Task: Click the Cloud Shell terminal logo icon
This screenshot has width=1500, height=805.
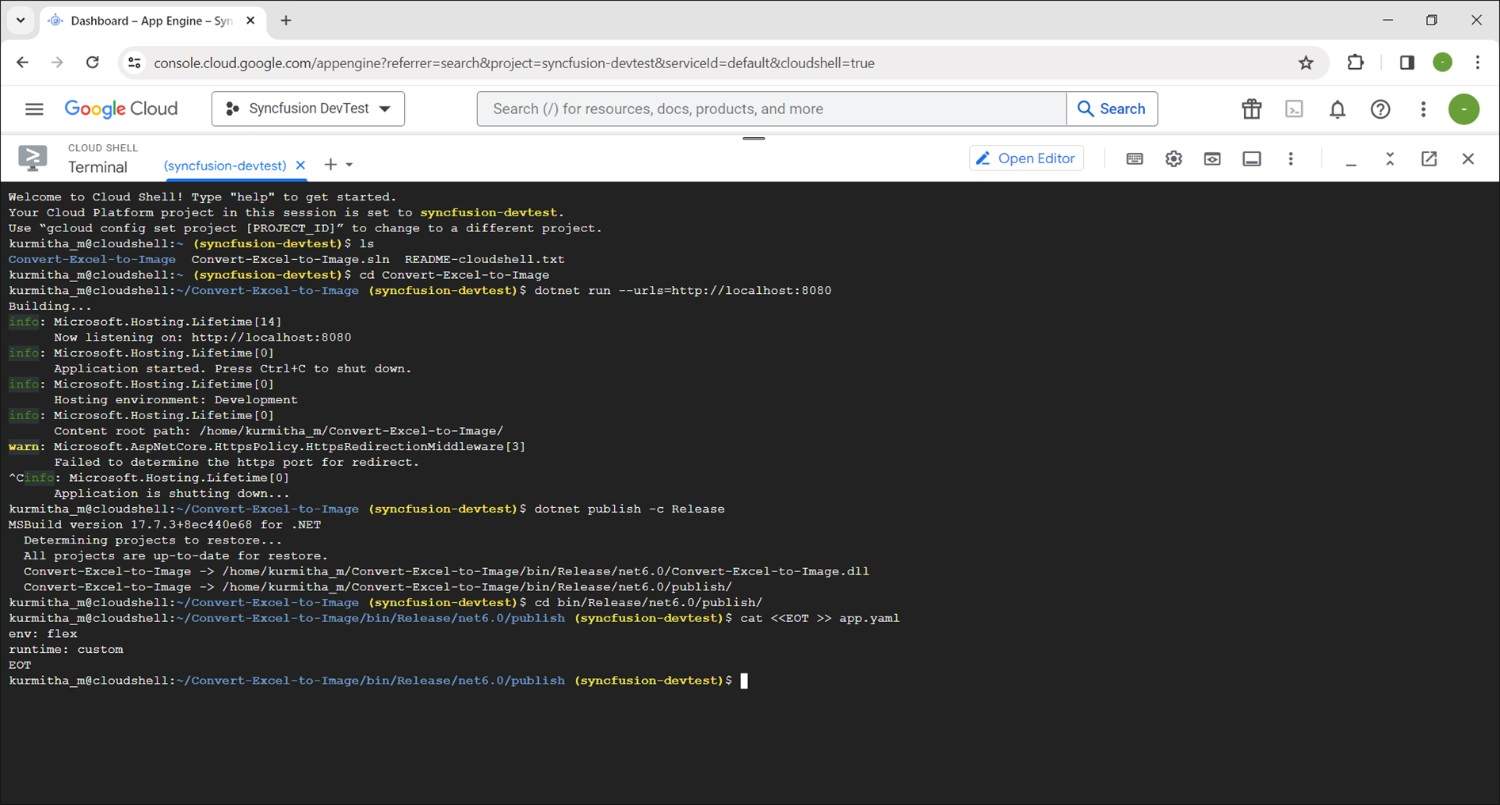Action: (33, 158)
